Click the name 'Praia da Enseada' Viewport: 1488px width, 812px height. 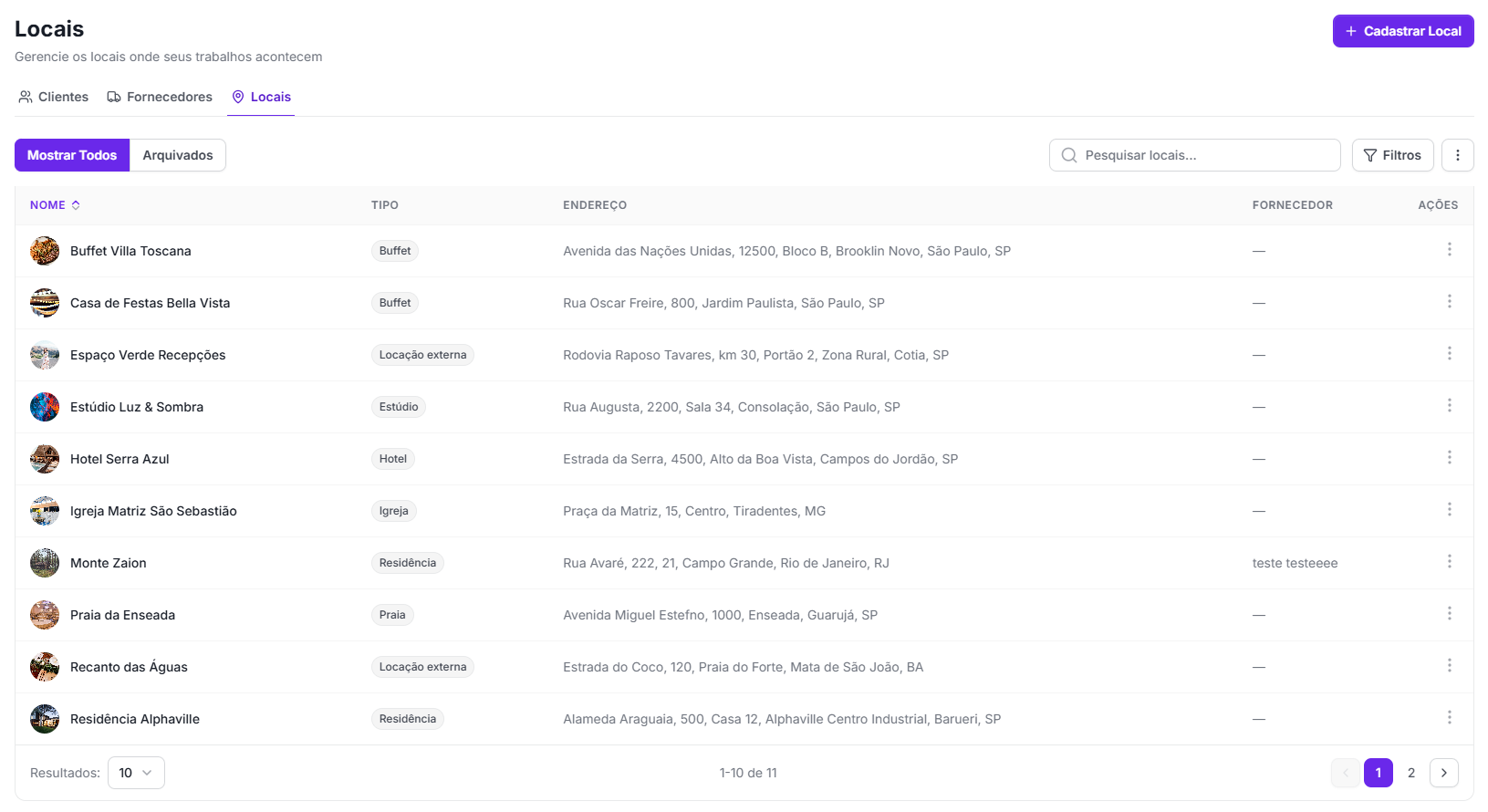click(x=122, y=615)
